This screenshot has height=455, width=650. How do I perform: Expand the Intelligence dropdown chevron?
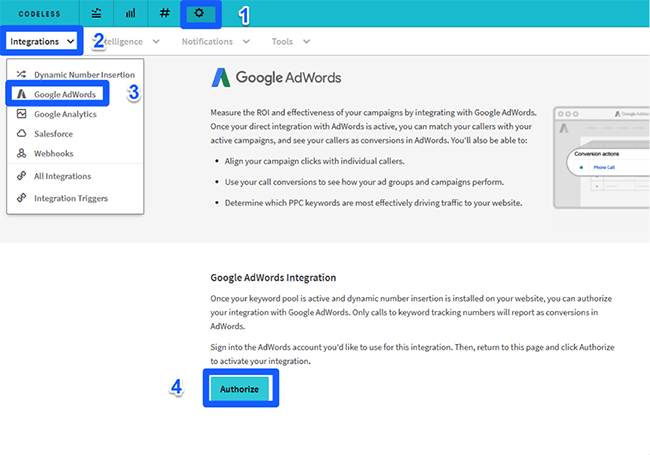[156, 41]
